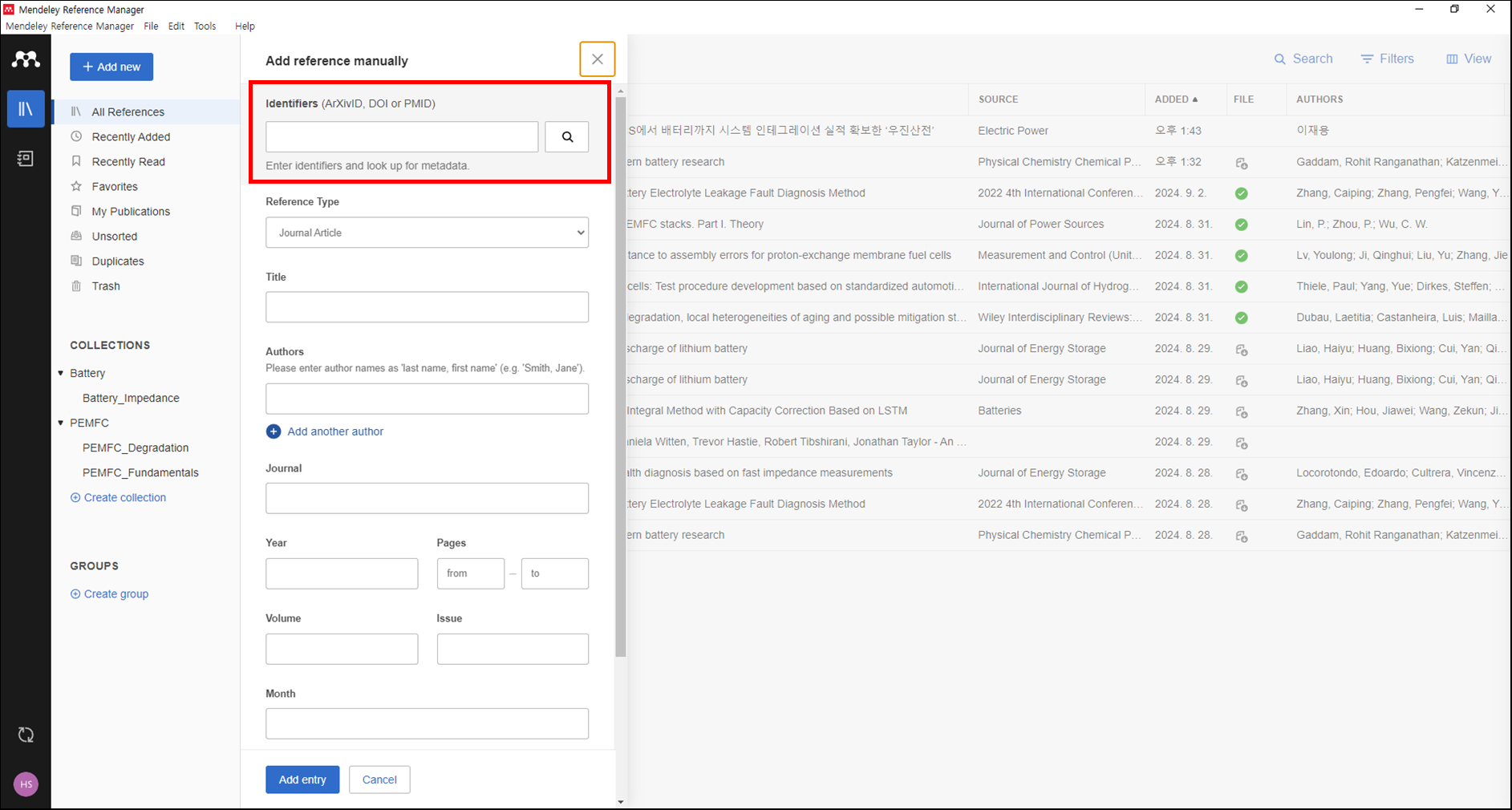
Task: Click the Favorites star icon
Action: coord(76,186)
